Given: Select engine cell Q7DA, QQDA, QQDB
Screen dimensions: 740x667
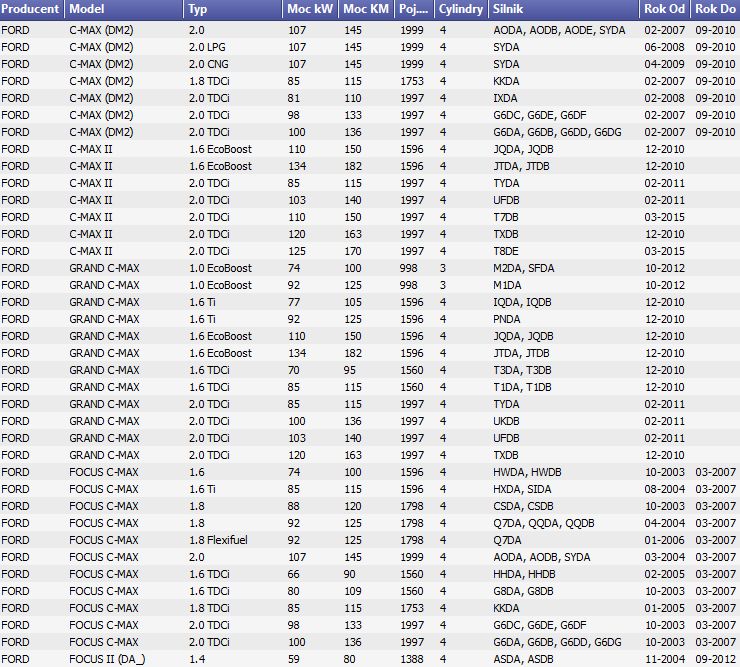Looking at the screenshot, I should 544,523.
